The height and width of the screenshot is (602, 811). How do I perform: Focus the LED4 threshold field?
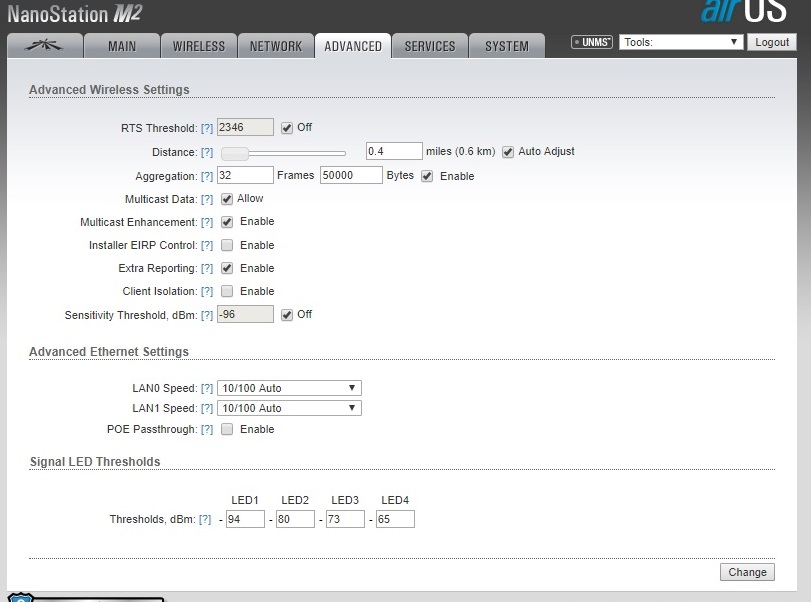(395, 519)
